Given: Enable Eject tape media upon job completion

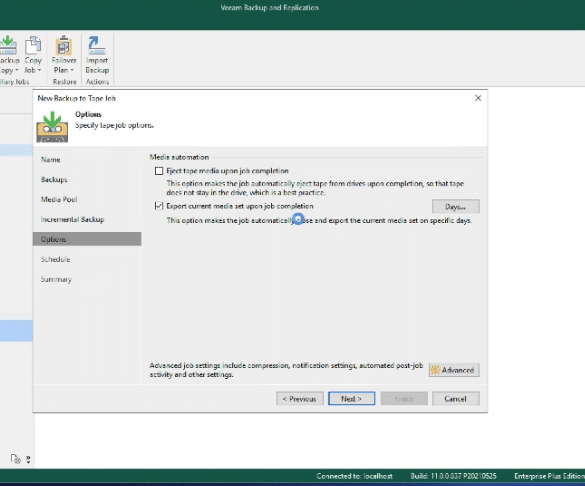Looking at the screenshot, I should (159, 171).
